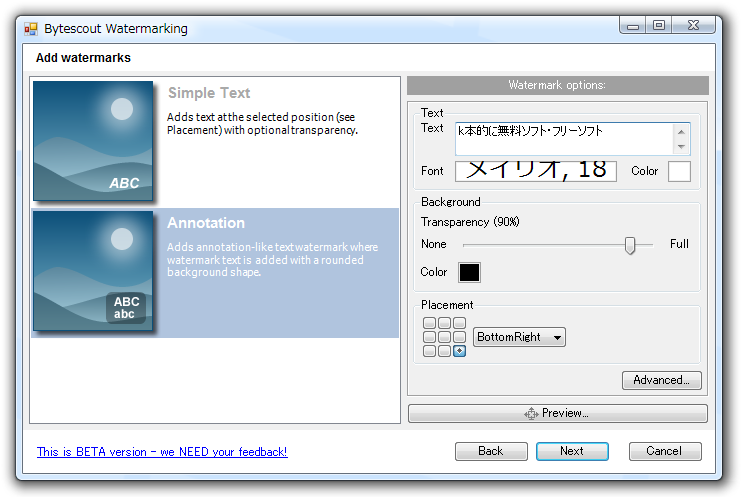
Task: Open the black background Color swatch
Action: pyautogui.click(x=469, y=273)
